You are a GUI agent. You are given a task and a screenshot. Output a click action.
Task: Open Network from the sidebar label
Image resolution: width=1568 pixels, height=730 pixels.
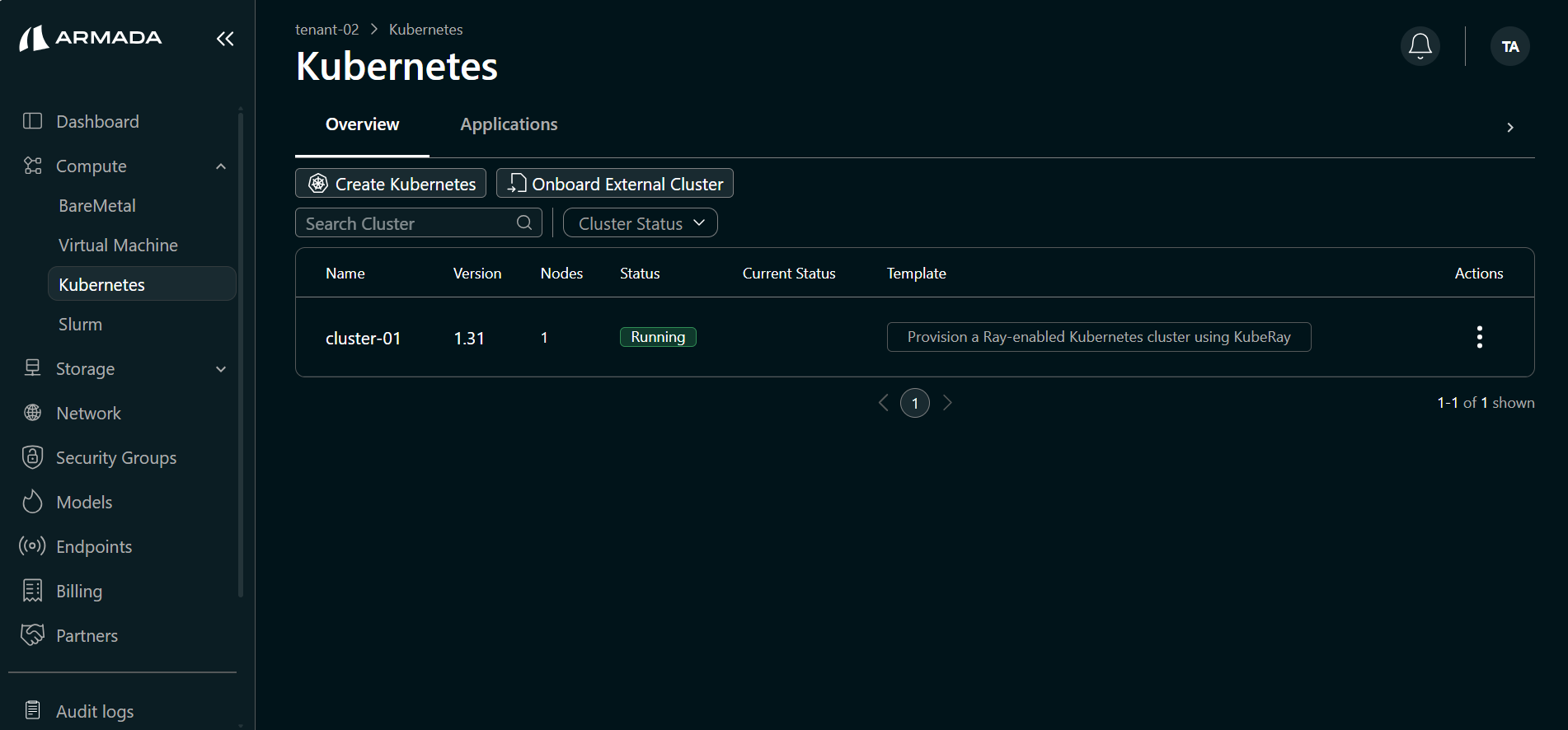point(88,414)
